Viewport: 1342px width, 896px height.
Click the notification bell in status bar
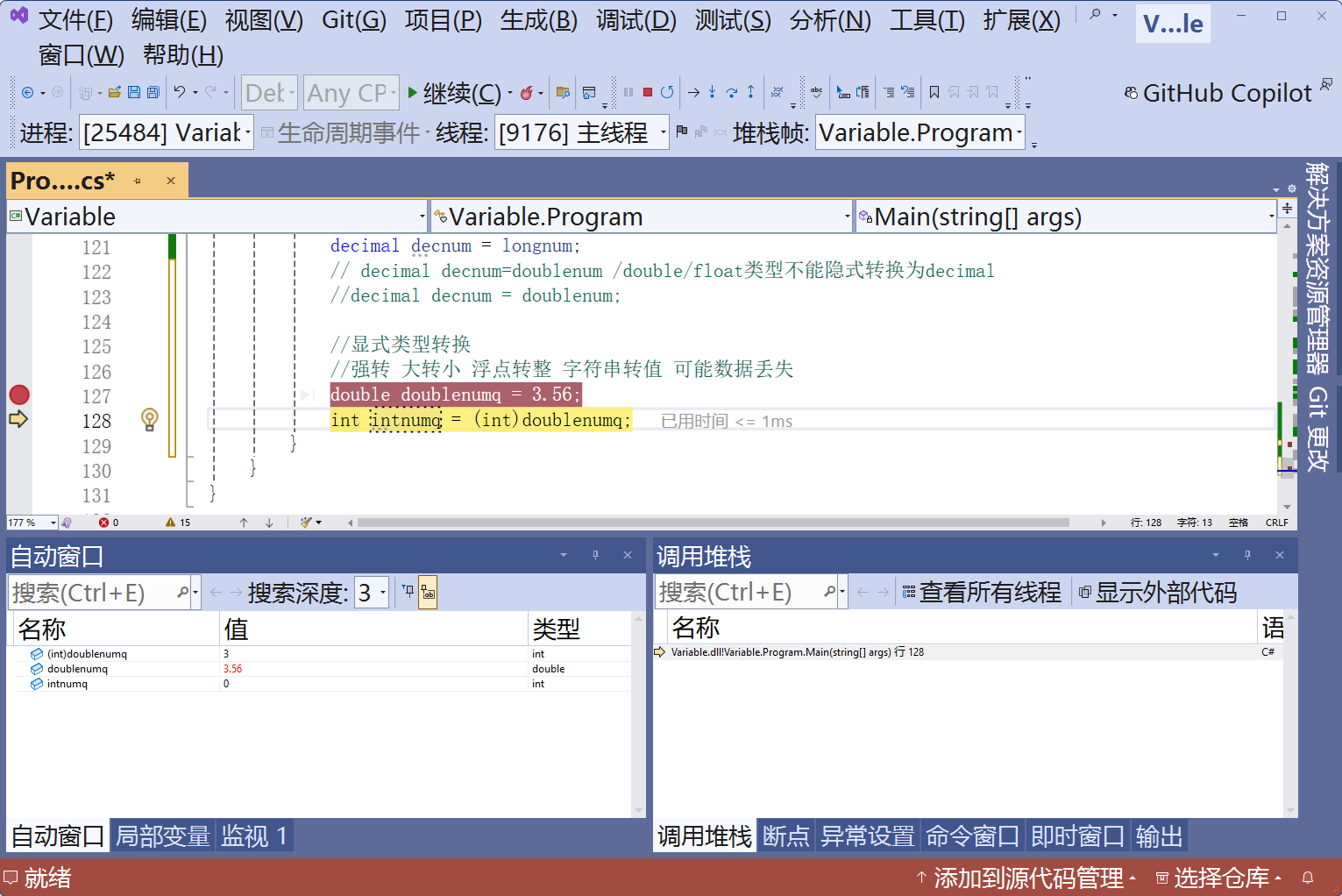tap(1308, 878)
